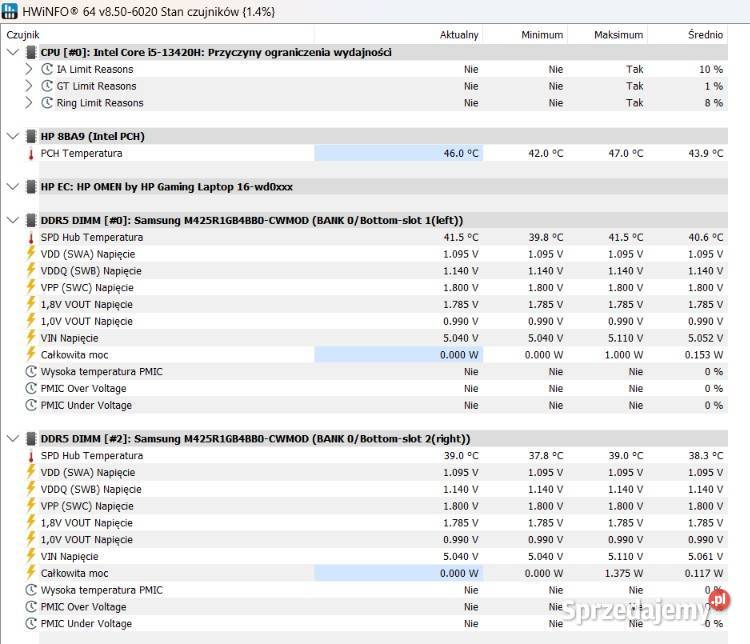Viewport: 750px width, 644px height.
Task: Click the HWiNFO app icon in title bar
Action: point(10,11)
